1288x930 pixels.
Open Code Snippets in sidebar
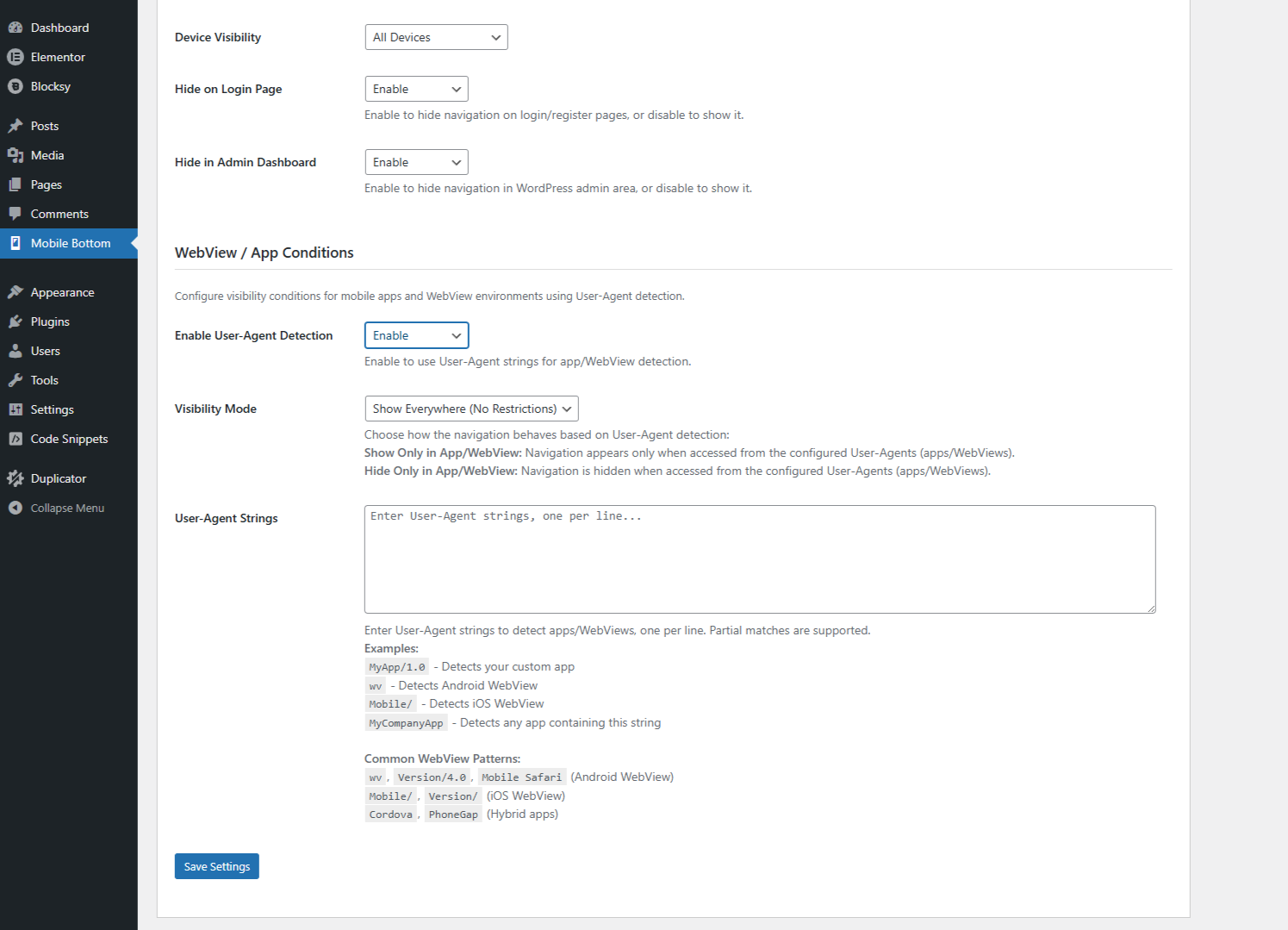69,439
